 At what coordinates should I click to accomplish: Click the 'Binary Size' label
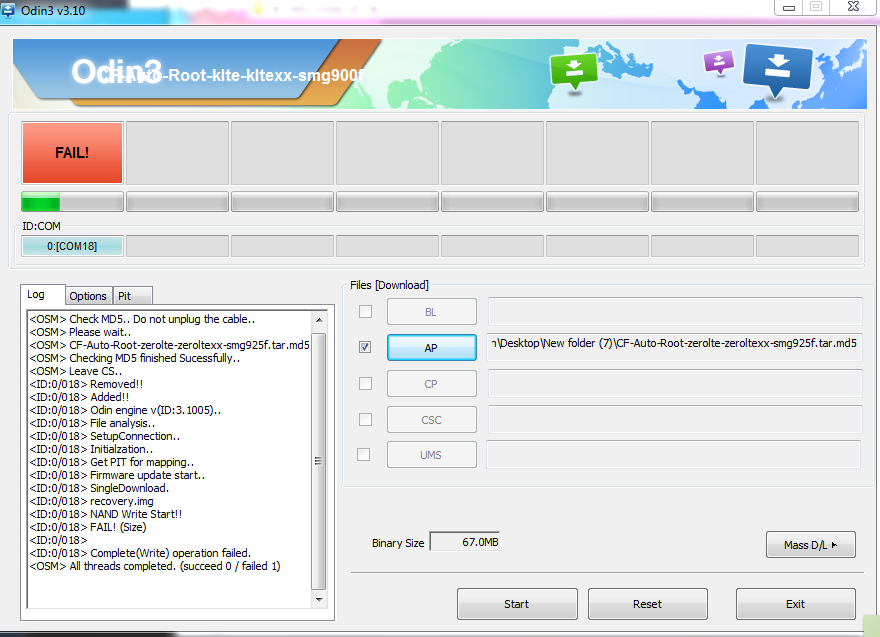pyautogui.click(x=398, y=543)
